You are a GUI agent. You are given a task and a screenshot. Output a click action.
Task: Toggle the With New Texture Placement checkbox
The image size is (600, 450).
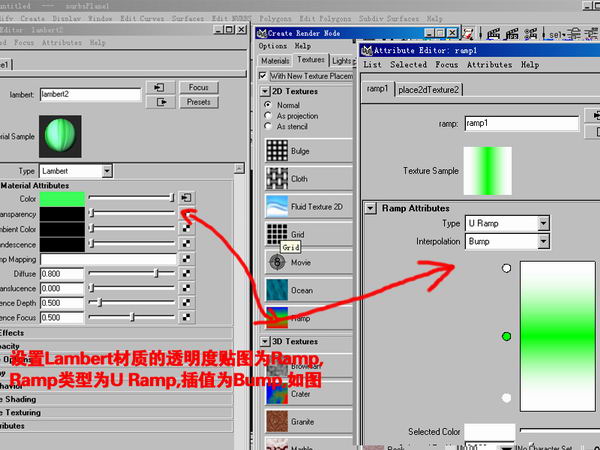click(263, 76)
